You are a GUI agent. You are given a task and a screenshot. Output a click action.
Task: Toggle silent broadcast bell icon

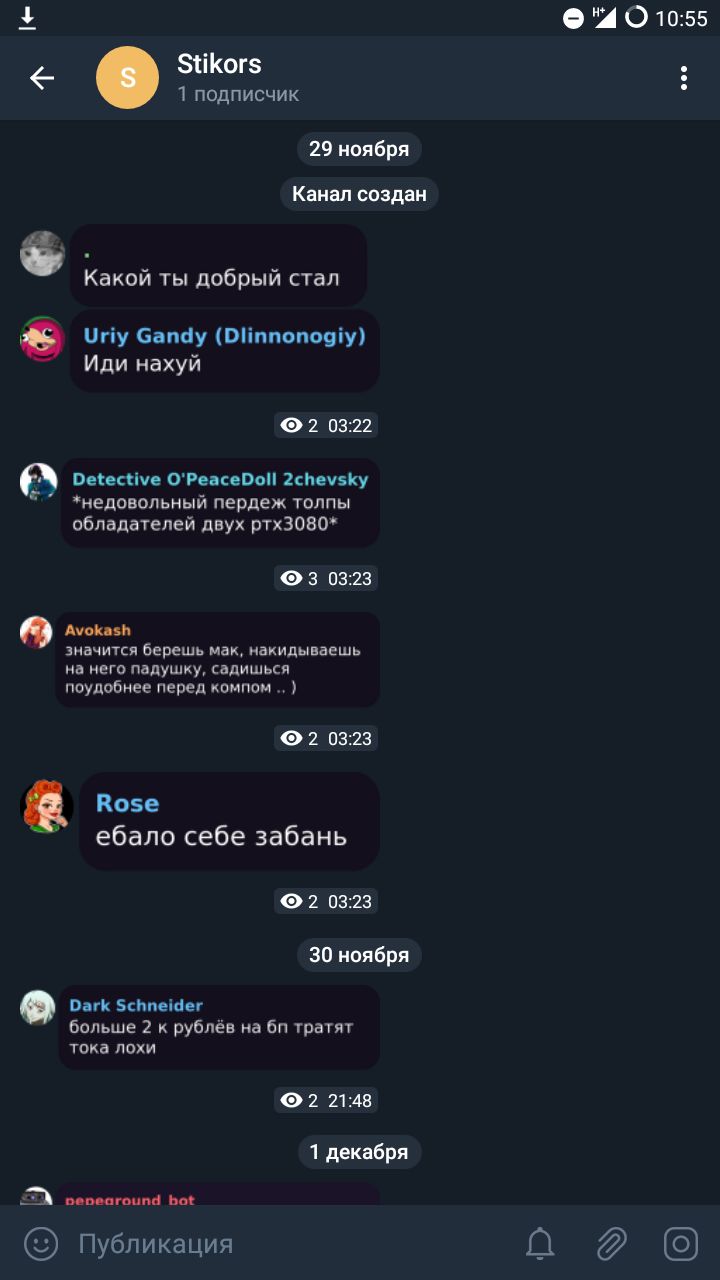tap(540, 1244)
